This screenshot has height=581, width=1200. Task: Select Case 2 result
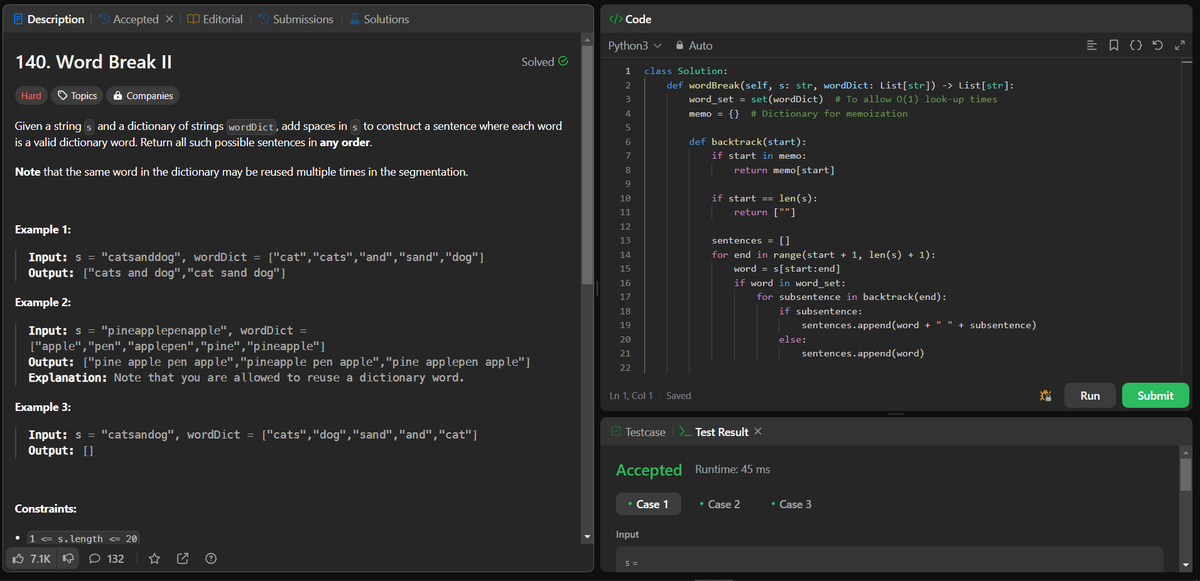[720, 504]
